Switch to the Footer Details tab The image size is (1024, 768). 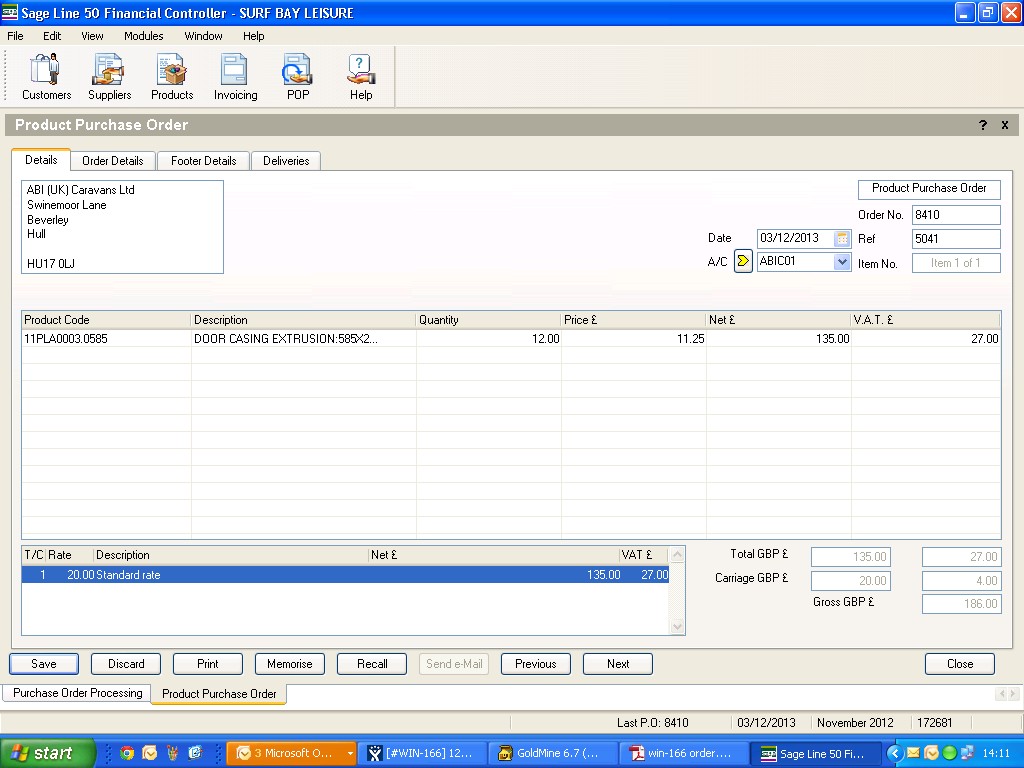click(x=204, y=161)
